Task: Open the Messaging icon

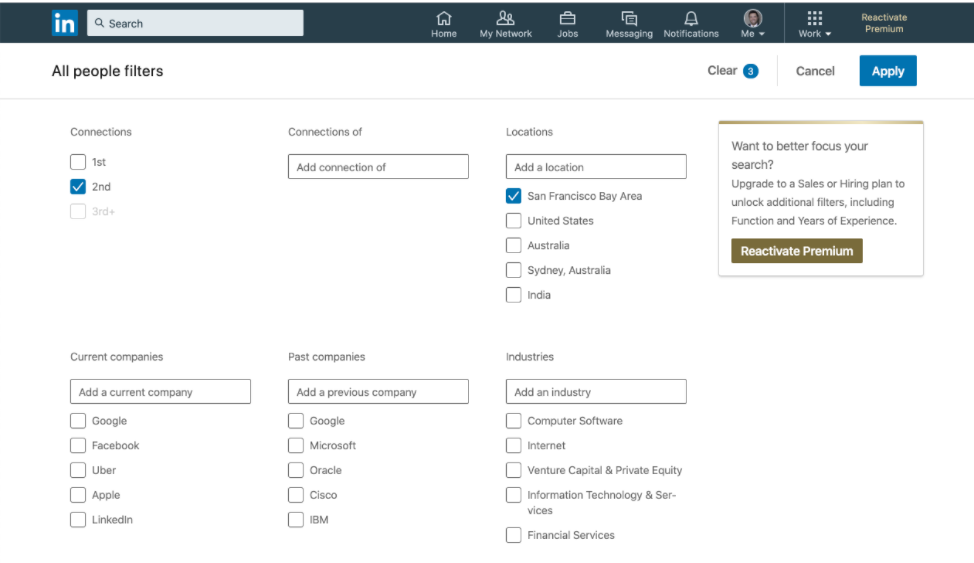Action: 629,19
